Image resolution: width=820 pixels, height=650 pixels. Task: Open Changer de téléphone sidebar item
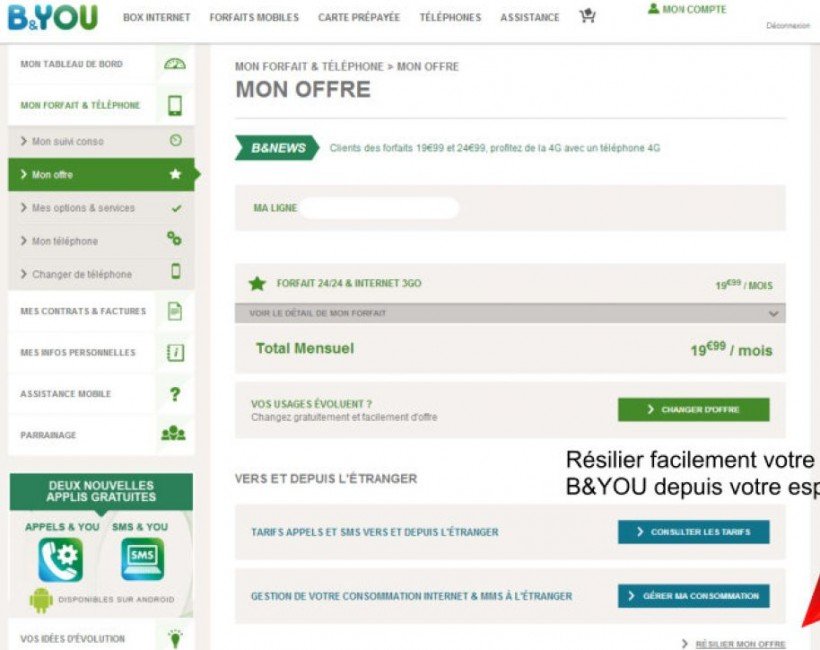81,274
